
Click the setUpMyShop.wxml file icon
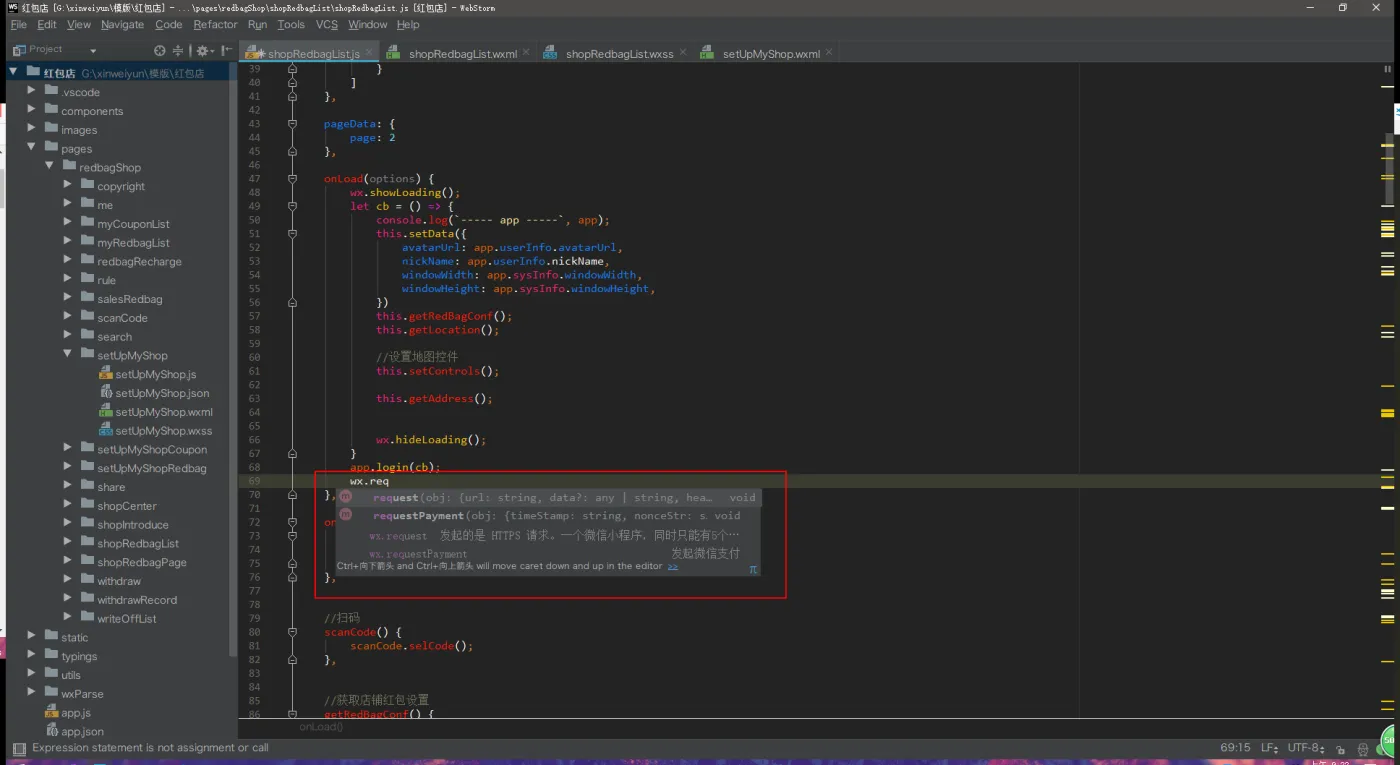click(x=106, y=412)
